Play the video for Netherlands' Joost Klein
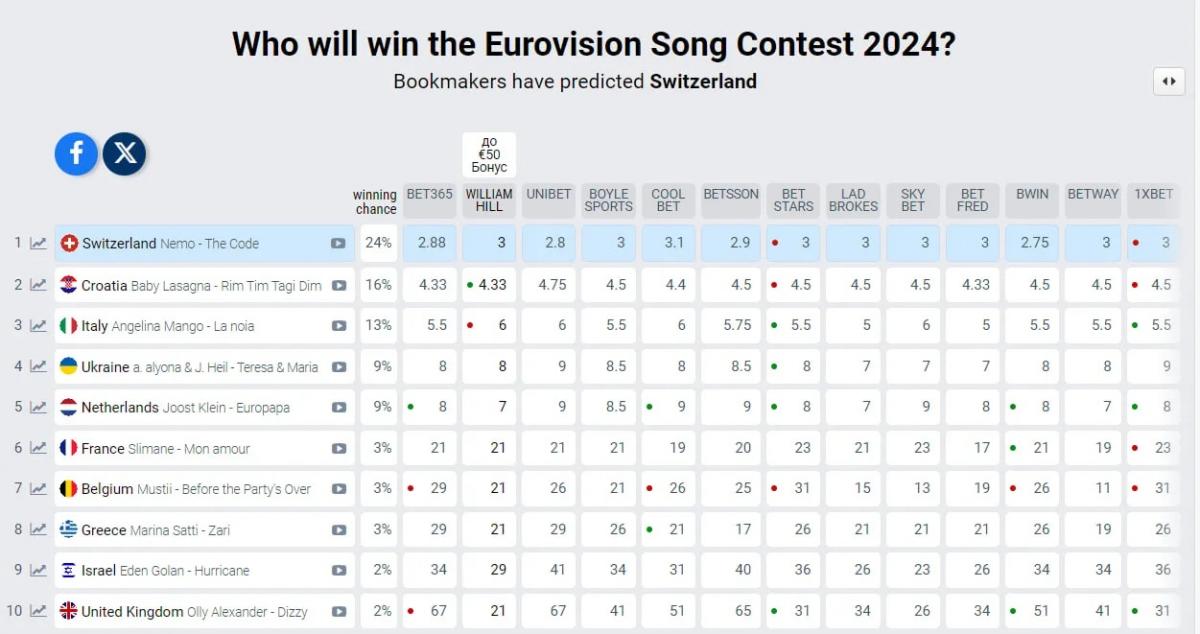This screenshot has width=1200, height=634. (339, 408)
